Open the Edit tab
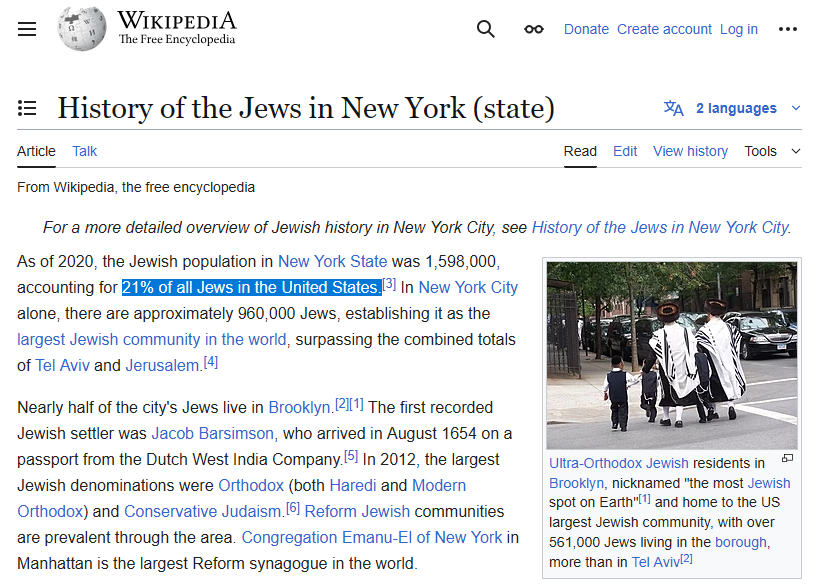 pyautogui.click(x=625, y=151)
